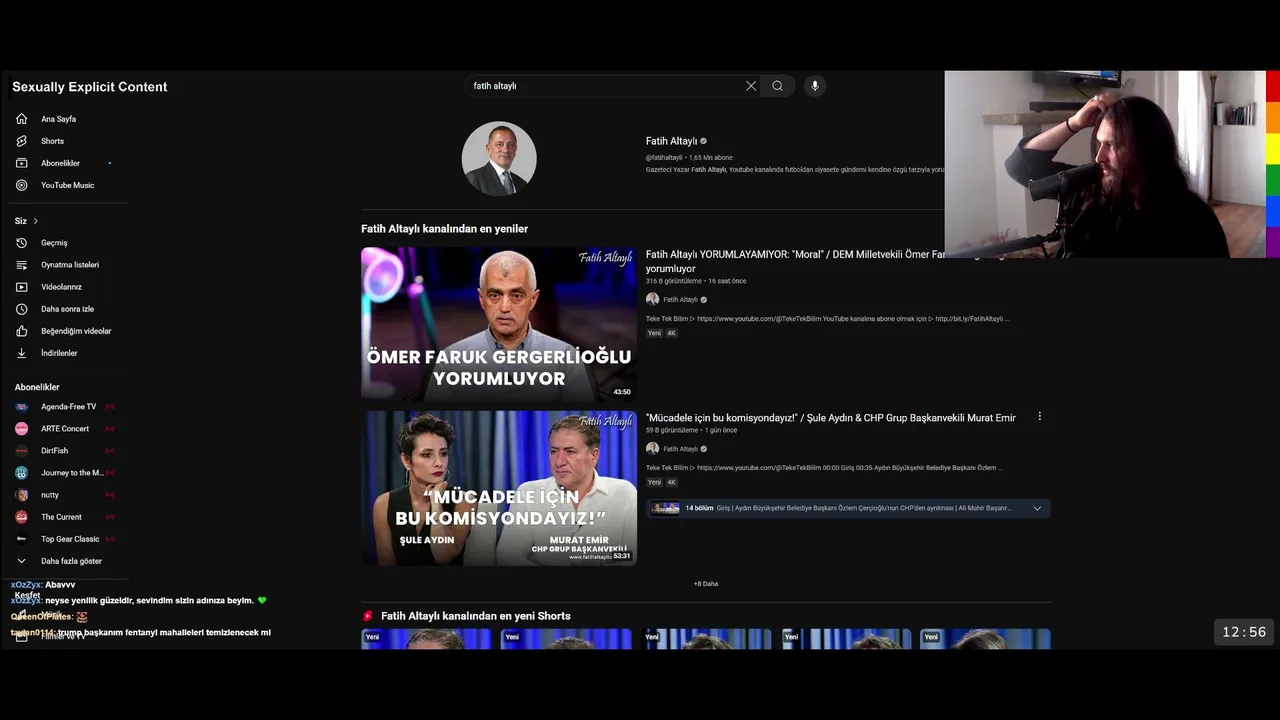The height and width of the screenshot is (720, 1280).
Task: Show more with +8 Daha
Action: coord(706,584)
